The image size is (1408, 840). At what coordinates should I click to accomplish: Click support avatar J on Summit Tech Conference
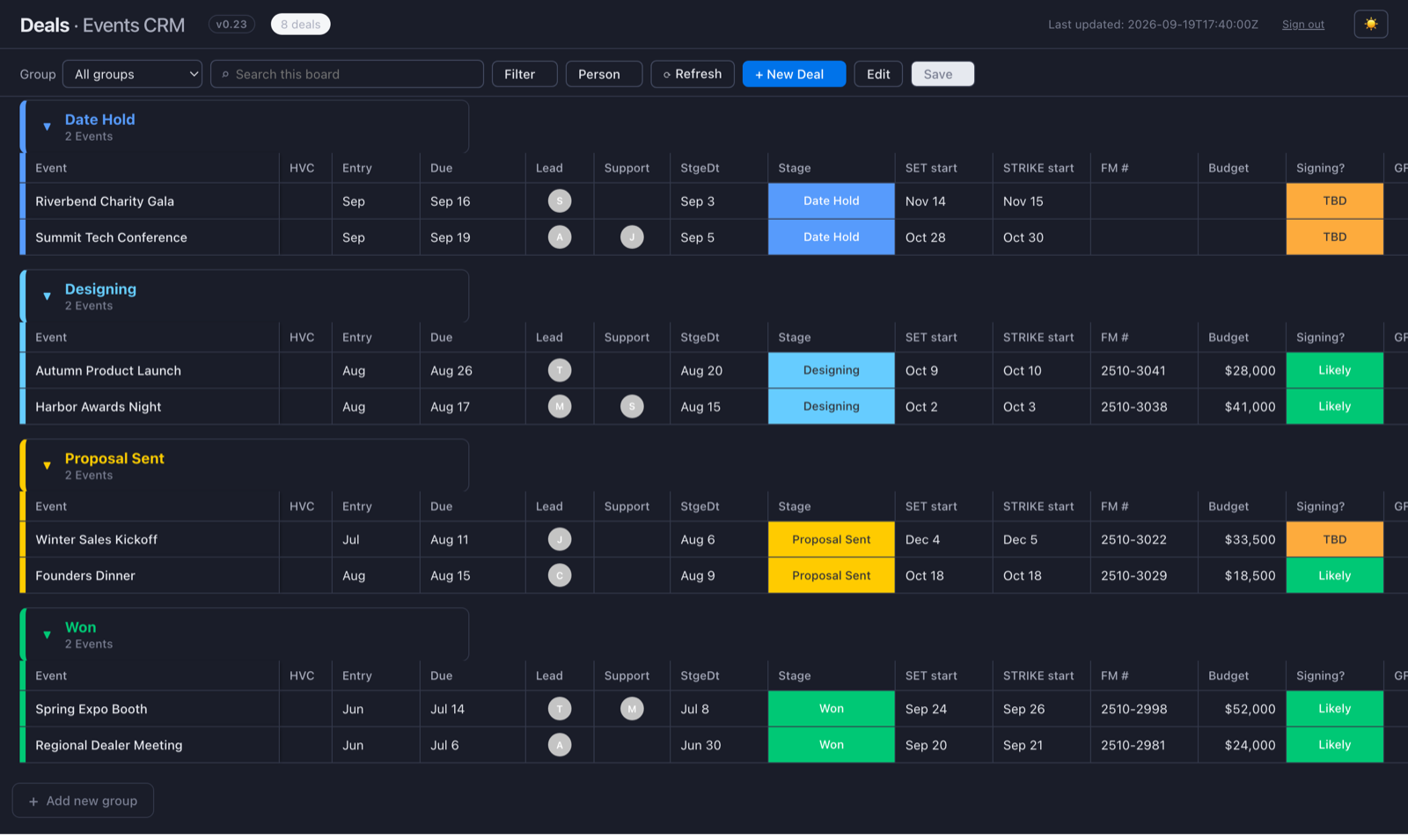tap(632, 237)
